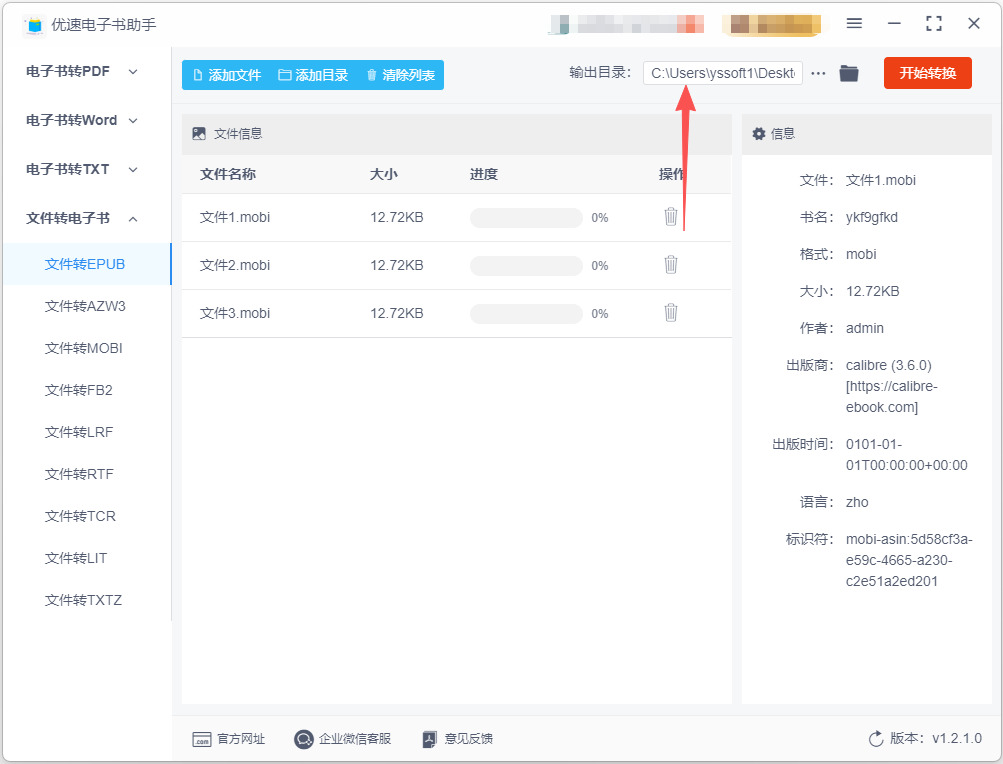
Task: Select 文件转TXTZ in sidebar
Action: (83, 600)
